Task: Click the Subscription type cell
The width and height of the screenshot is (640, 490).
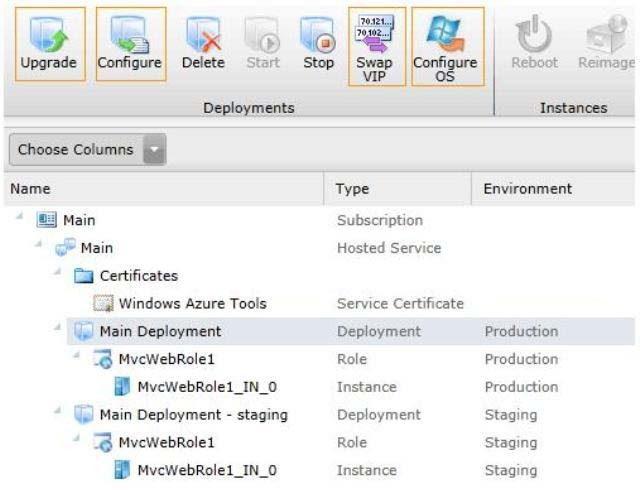Action: (380, 220)
